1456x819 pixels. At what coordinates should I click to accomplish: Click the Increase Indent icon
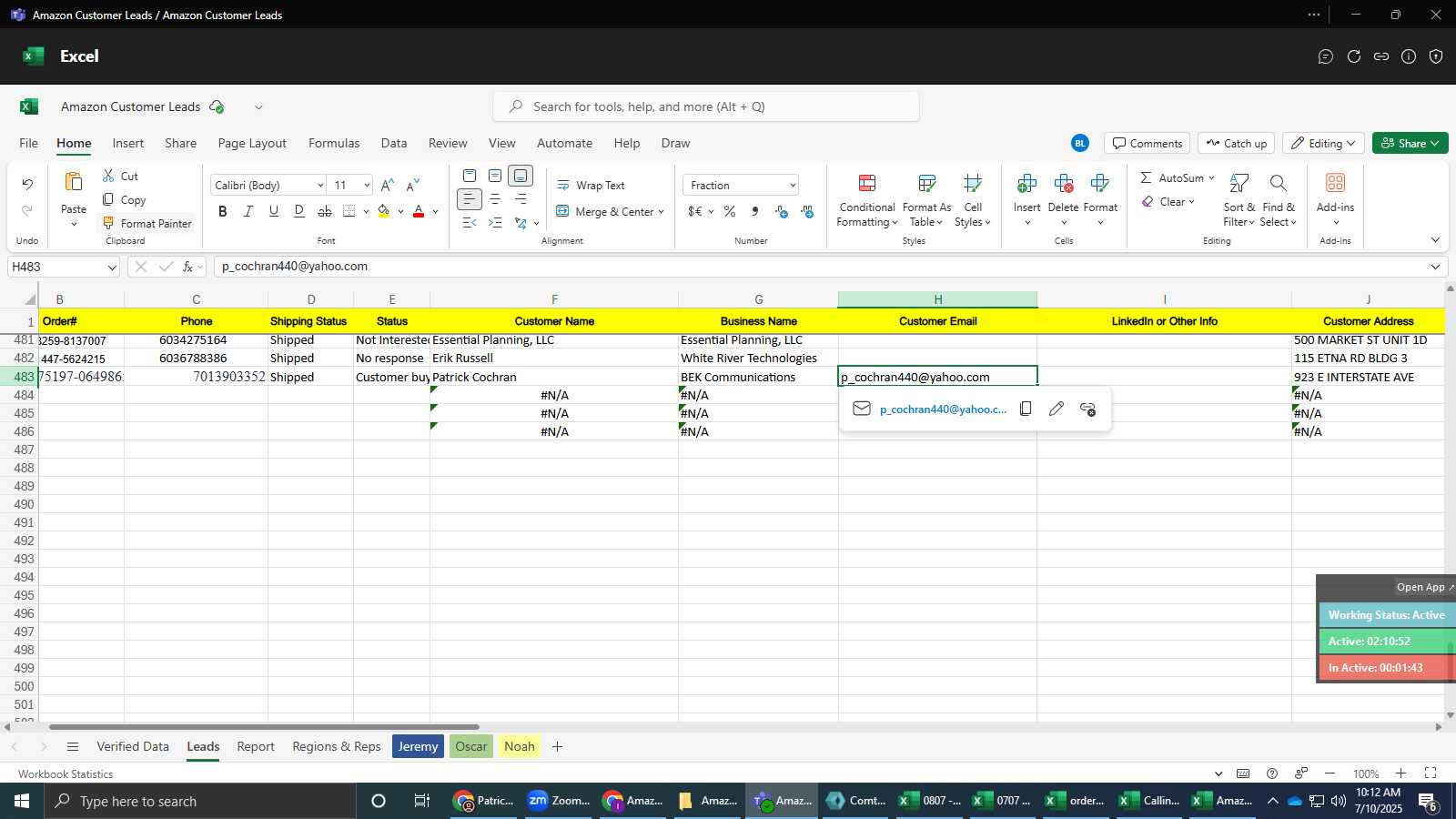[495, 222]
